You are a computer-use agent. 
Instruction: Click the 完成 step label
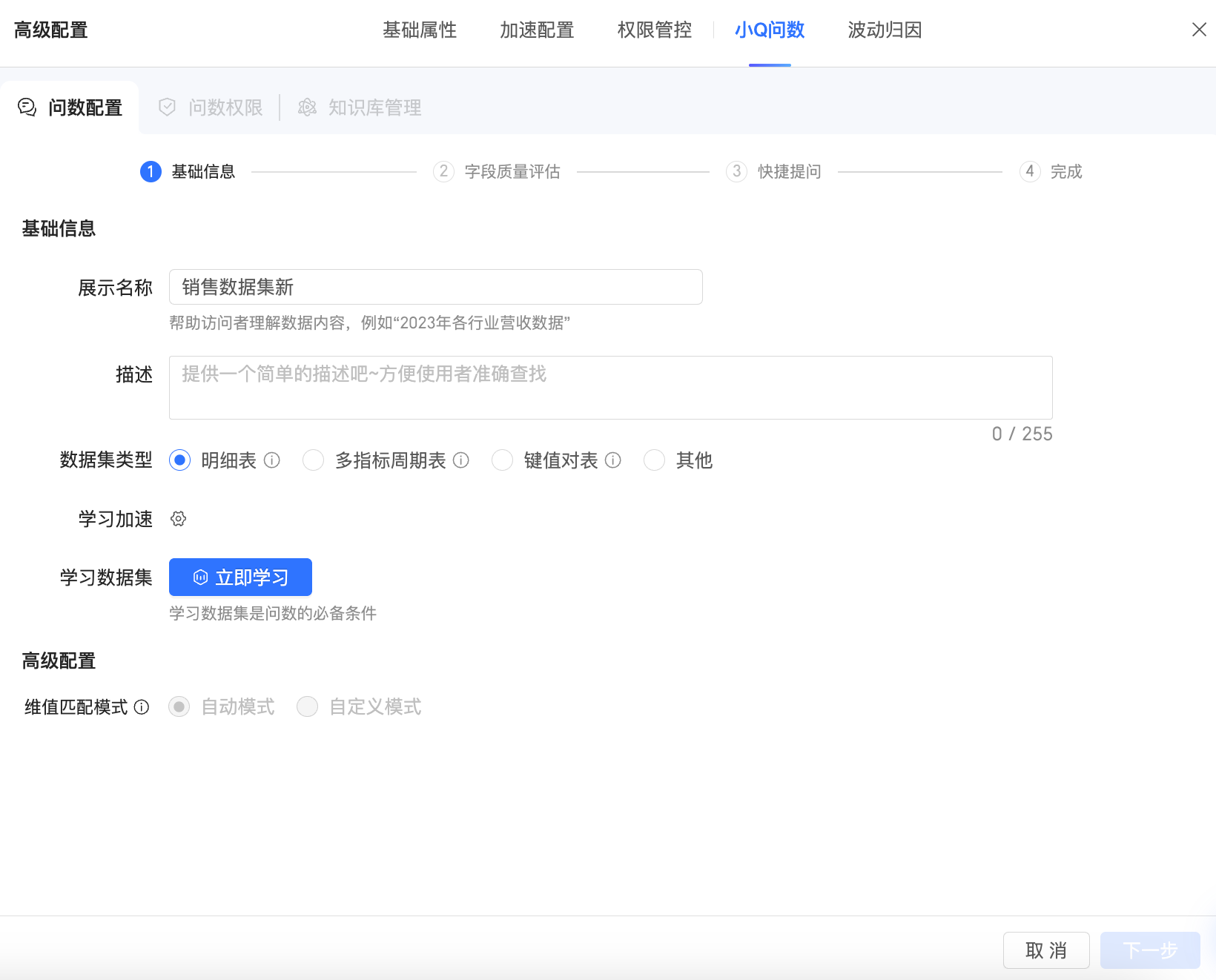click(1066, 172)
